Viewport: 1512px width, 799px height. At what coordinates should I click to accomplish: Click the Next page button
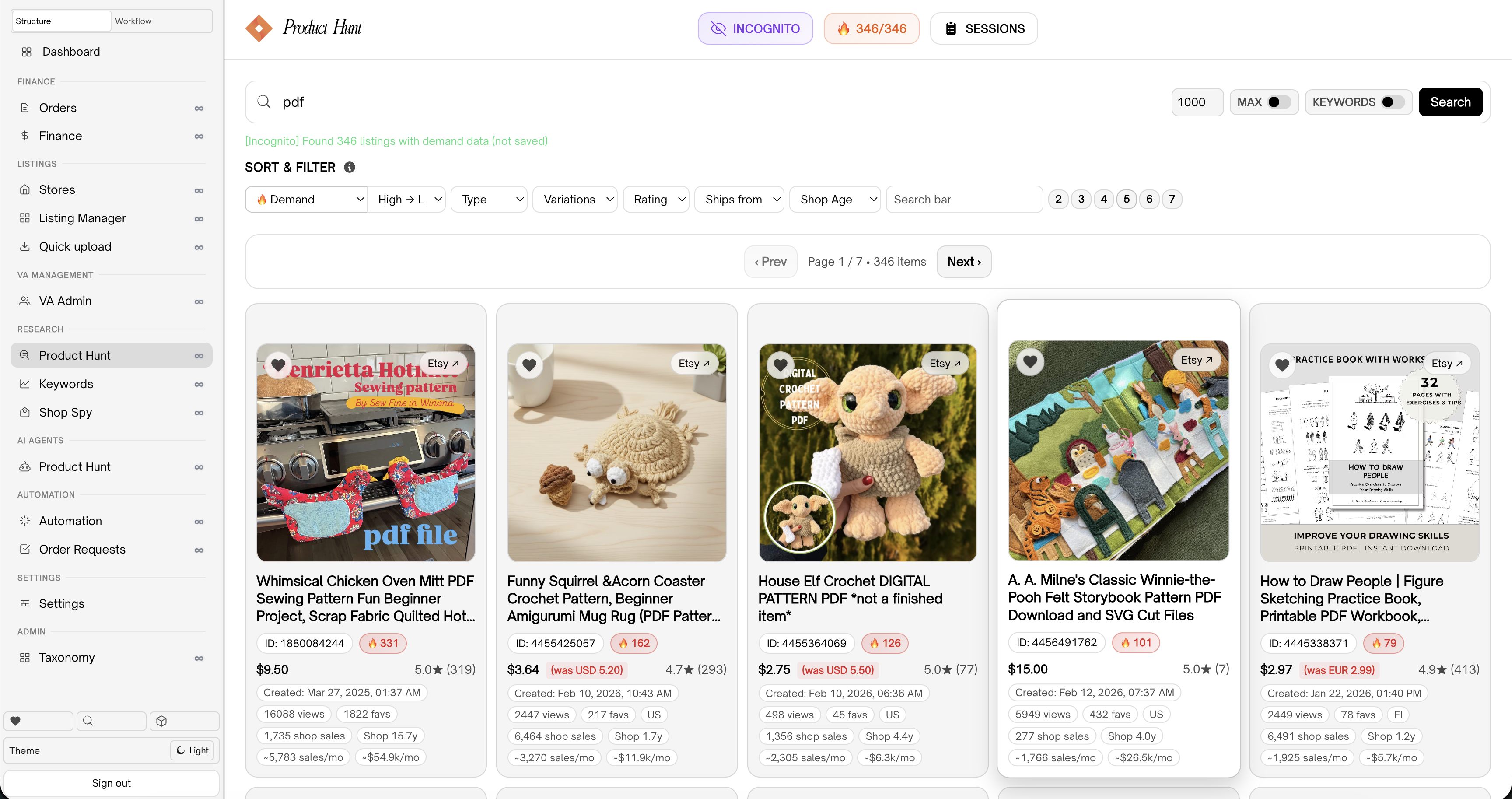963,262
